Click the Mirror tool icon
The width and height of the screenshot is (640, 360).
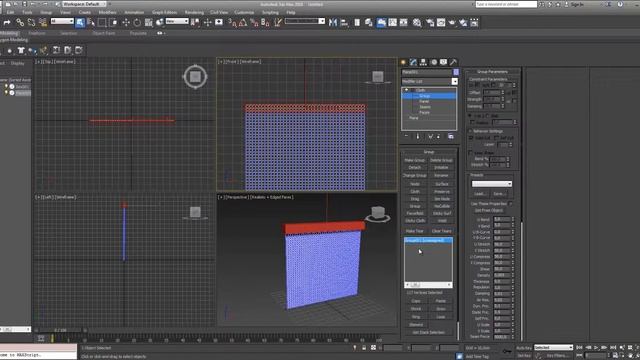click(333, 22)
